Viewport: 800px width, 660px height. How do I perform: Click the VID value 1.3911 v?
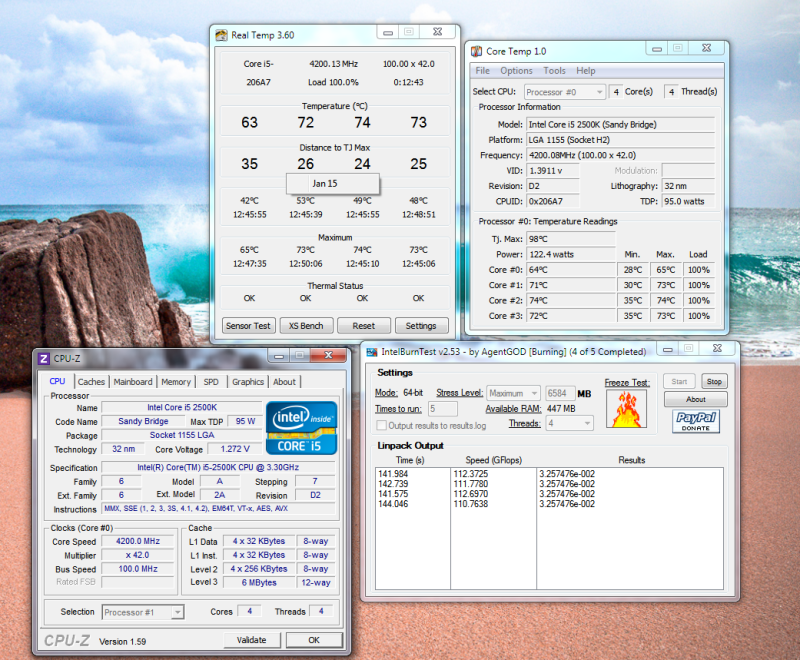pos(553,170)
